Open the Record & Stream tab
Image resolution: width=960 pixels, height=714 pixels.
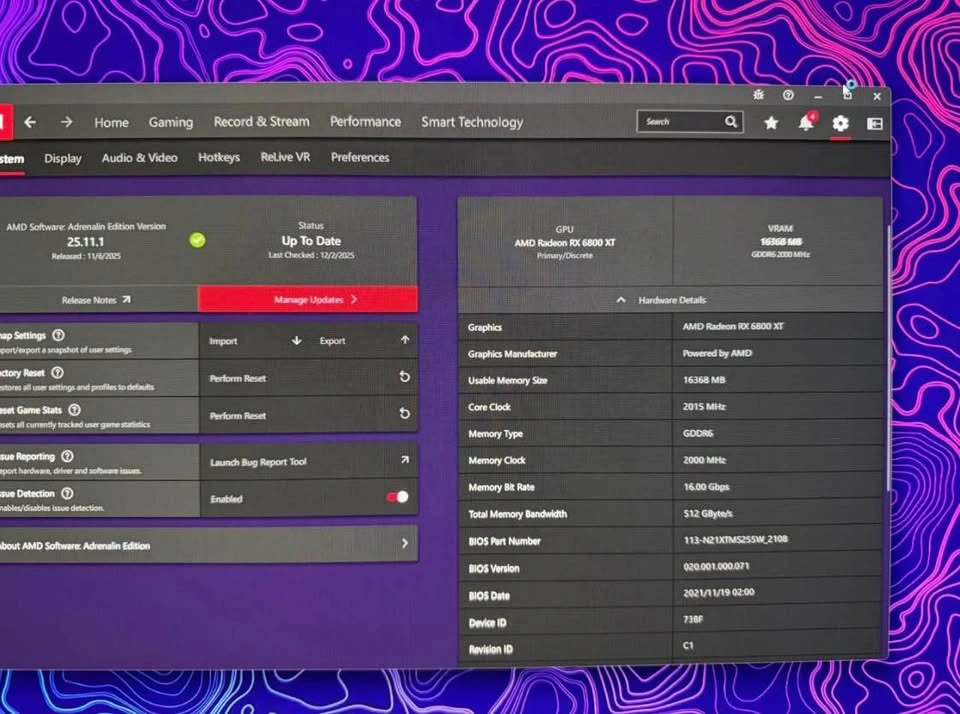[261, 122]
